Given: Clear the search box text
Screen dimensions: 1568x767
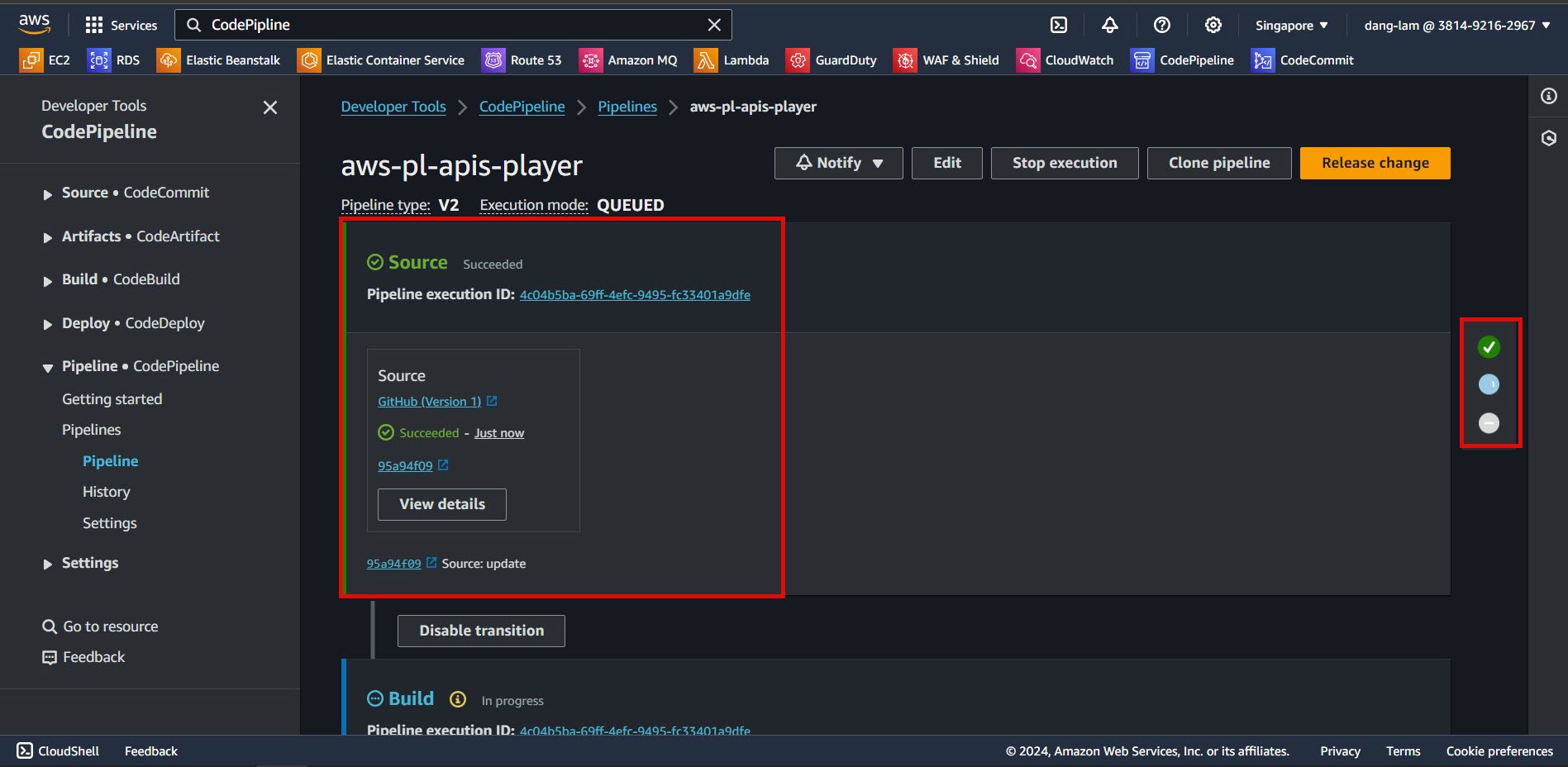Looking at the screenshot, I should coord(714,25).
